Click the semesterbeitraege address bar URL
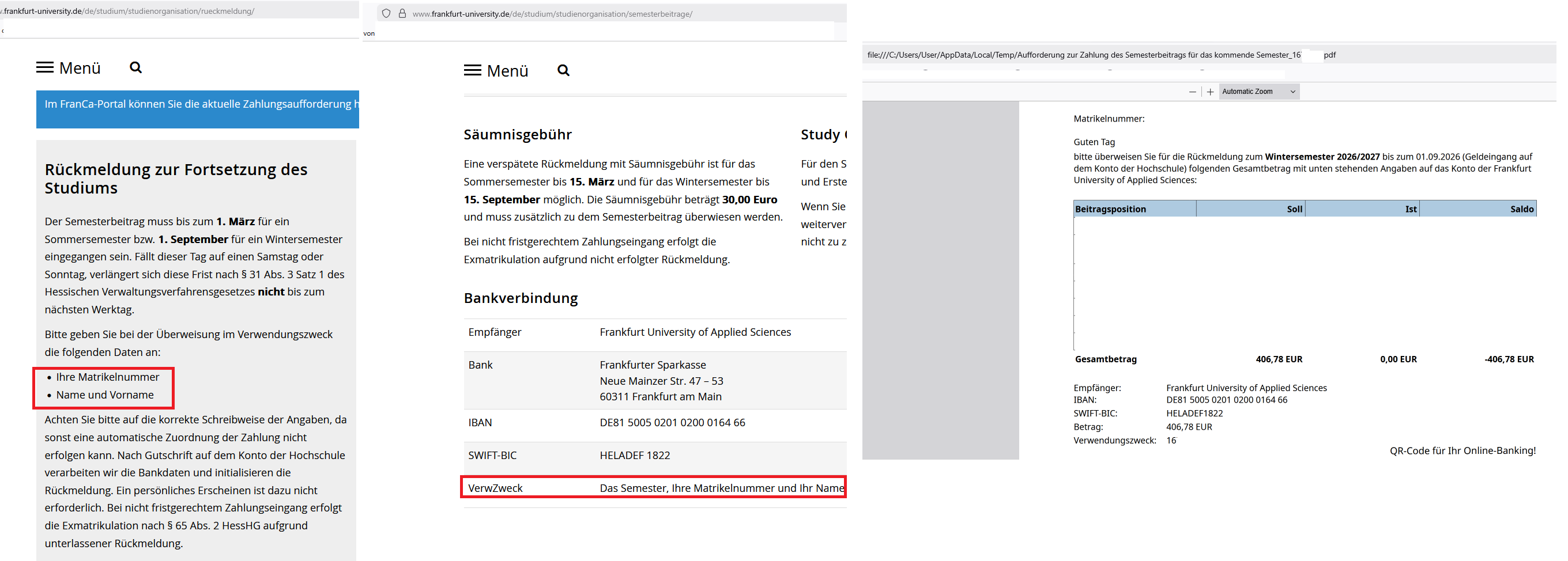1568x561 pixels. 552,14
